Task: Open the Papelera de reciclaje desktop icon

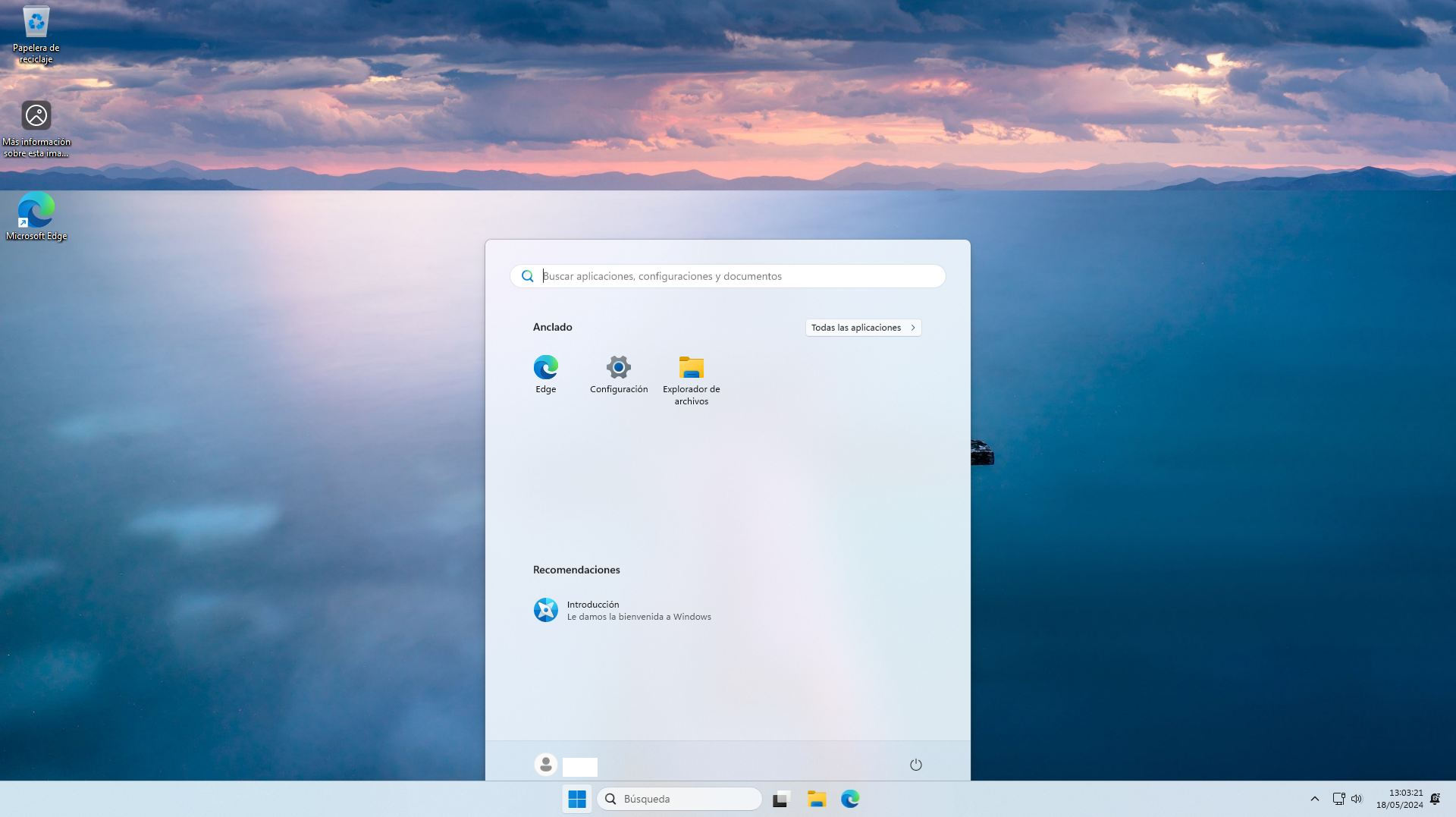Action: pos(35,23)
